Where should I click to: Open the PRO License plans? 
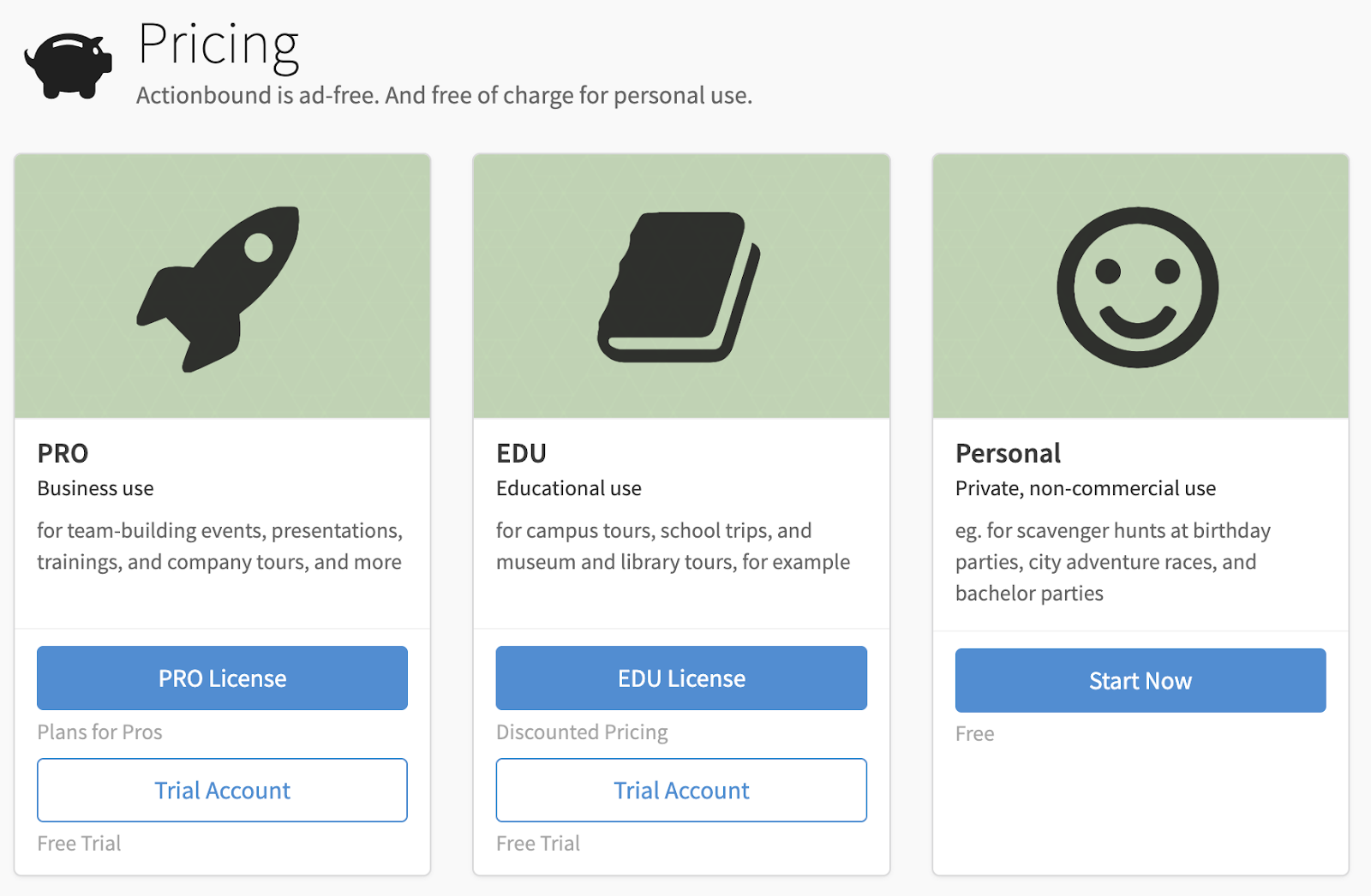pos(222,678)
